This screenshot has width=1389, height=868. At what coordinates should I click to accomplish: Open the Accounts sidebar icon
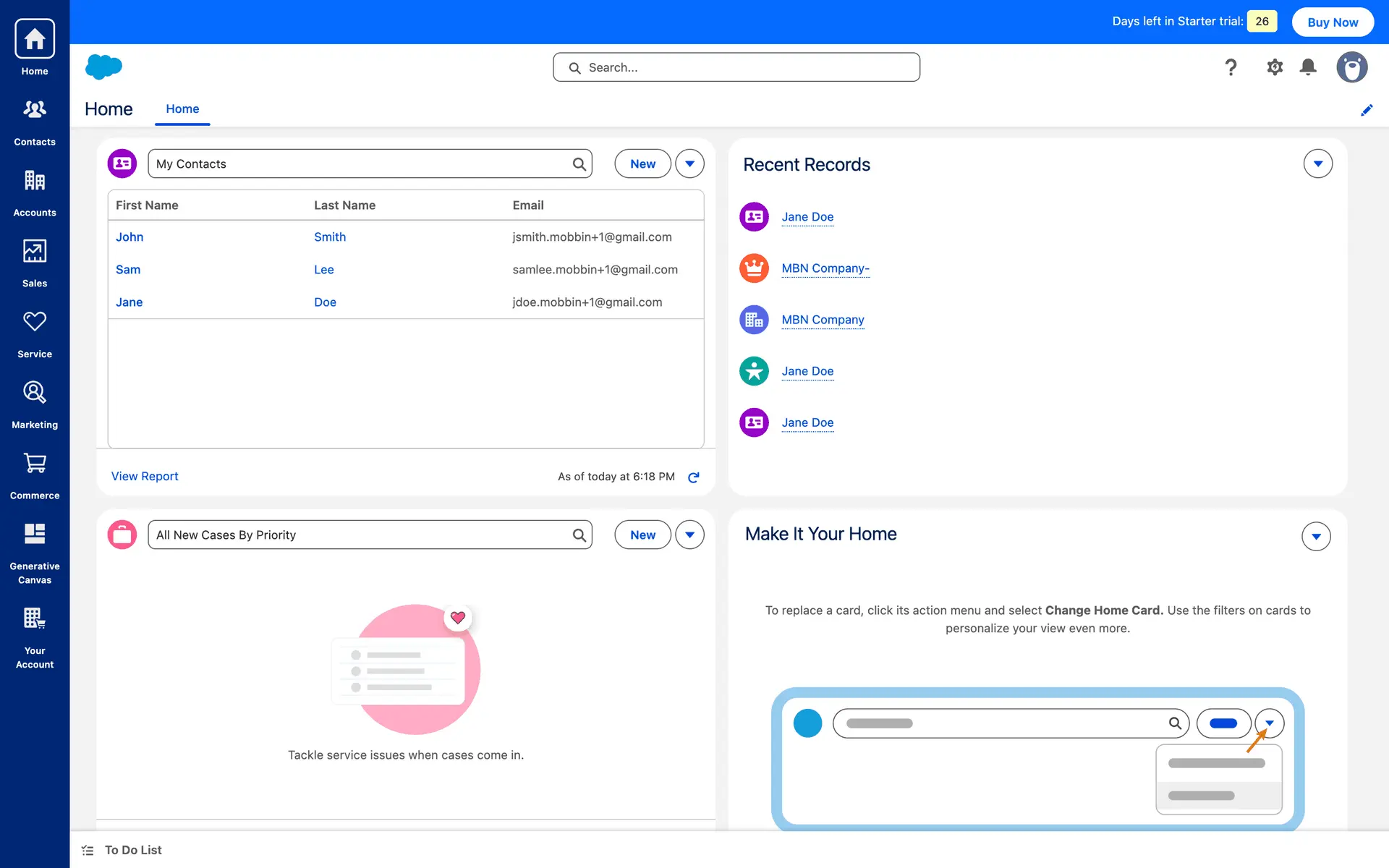pyautogui.click(x=34, y=192)
